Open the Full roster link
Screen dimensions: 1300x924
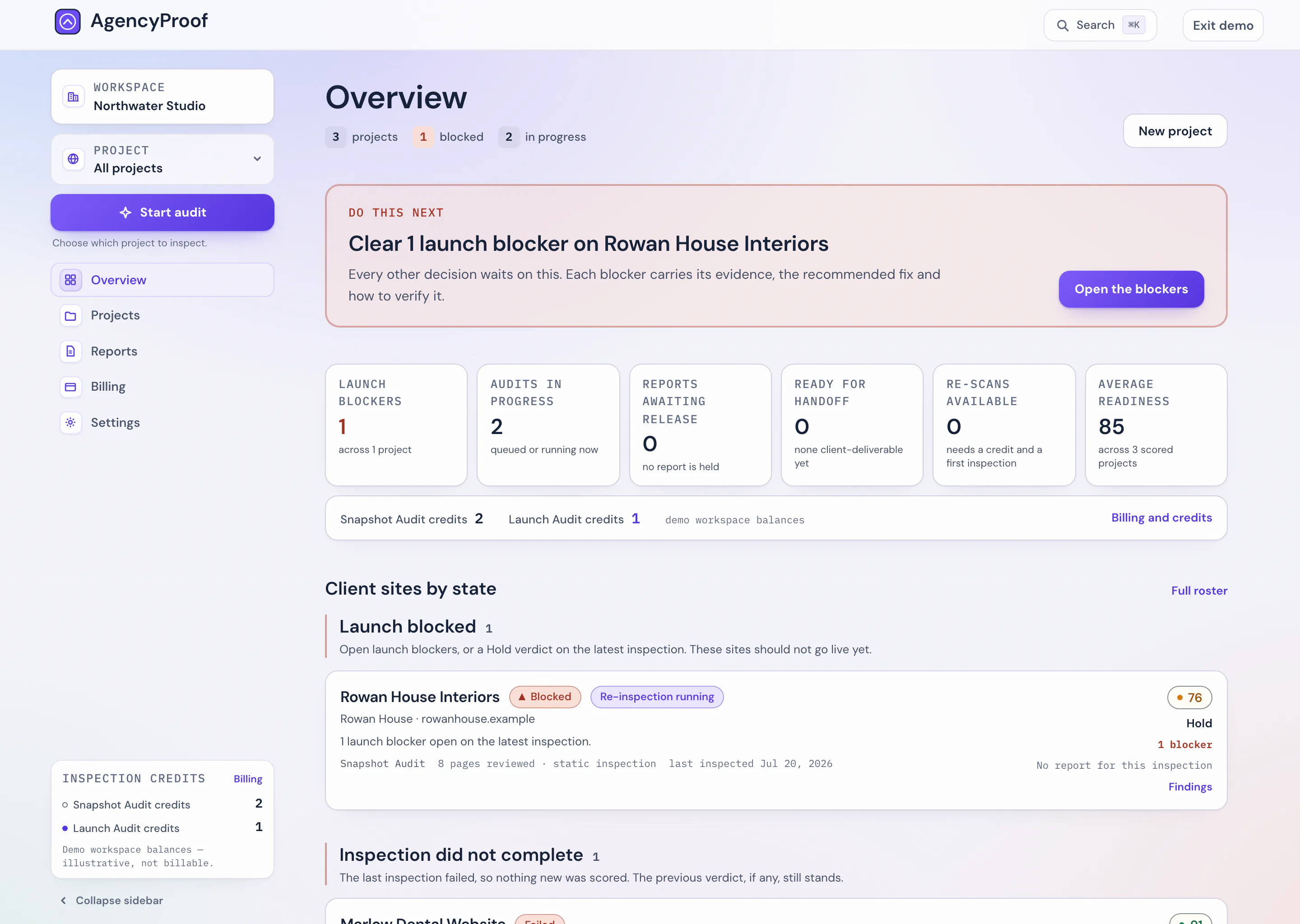[1199, 591]
